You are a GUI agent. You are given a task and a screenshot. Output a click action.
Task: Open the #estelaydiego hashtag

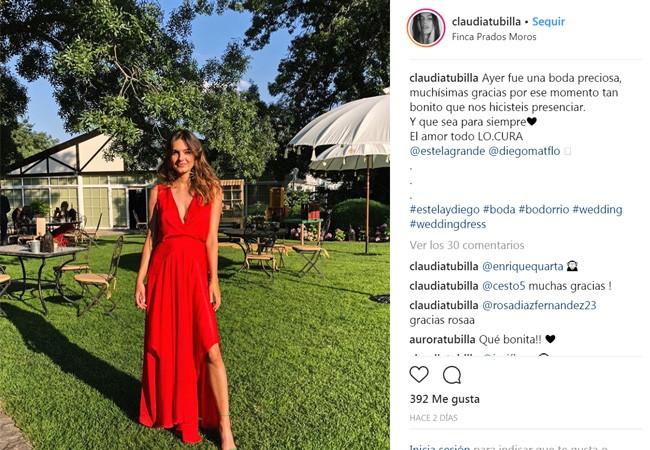(444, 210)
